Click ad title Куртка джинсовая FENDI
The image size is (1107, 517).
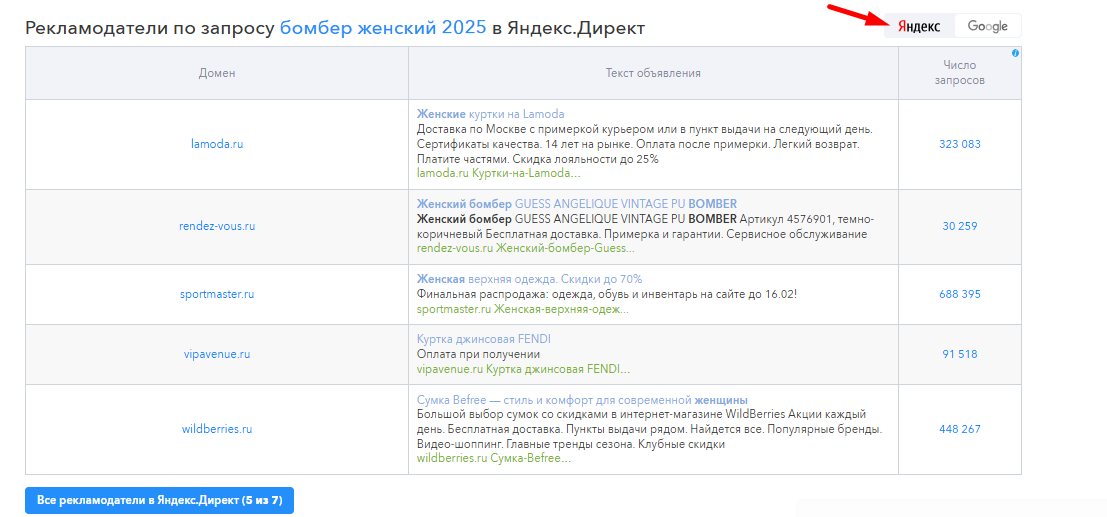click(x=483, y=339)
